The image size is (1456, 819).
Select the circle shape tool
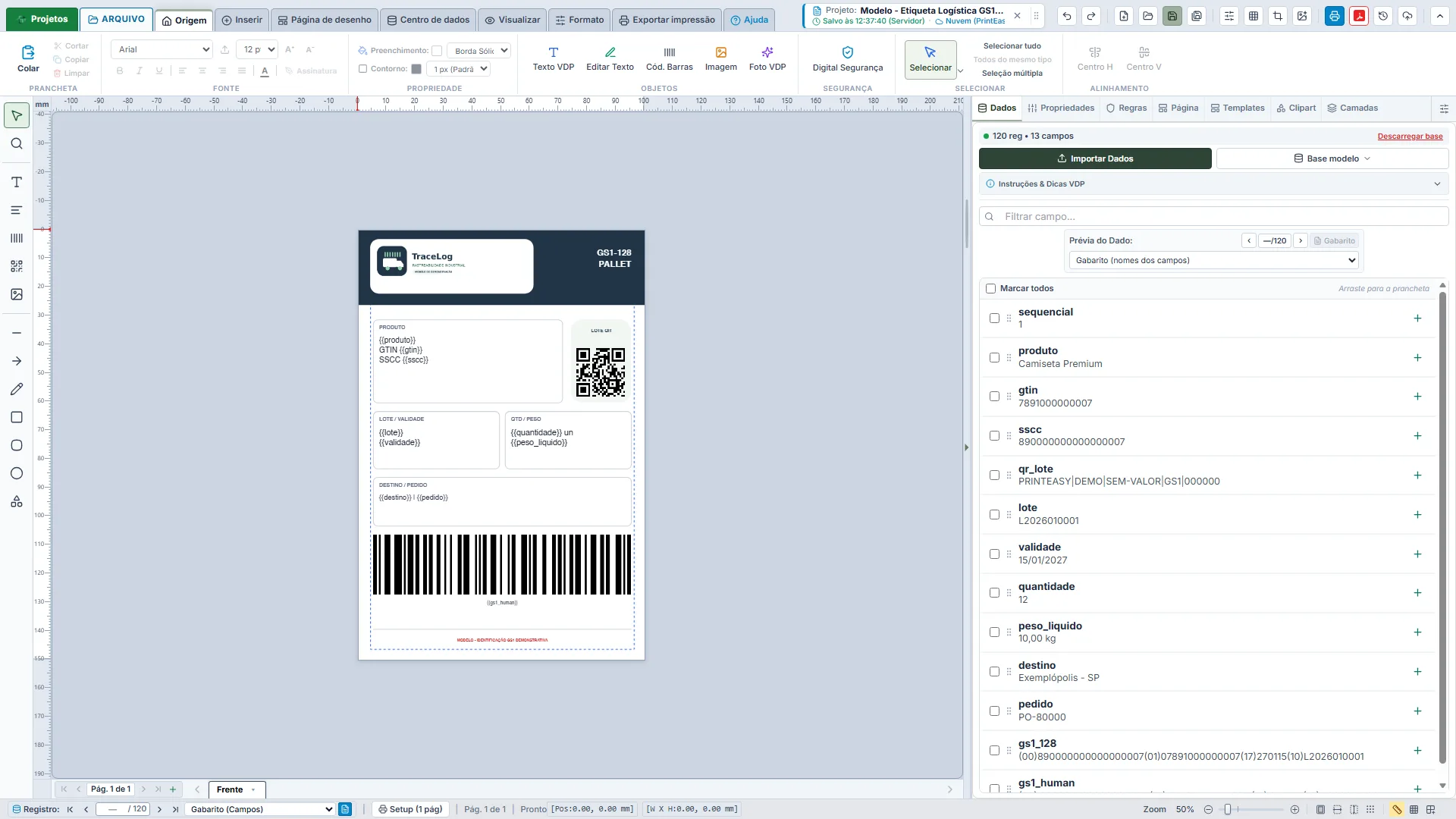coord(17,473)
